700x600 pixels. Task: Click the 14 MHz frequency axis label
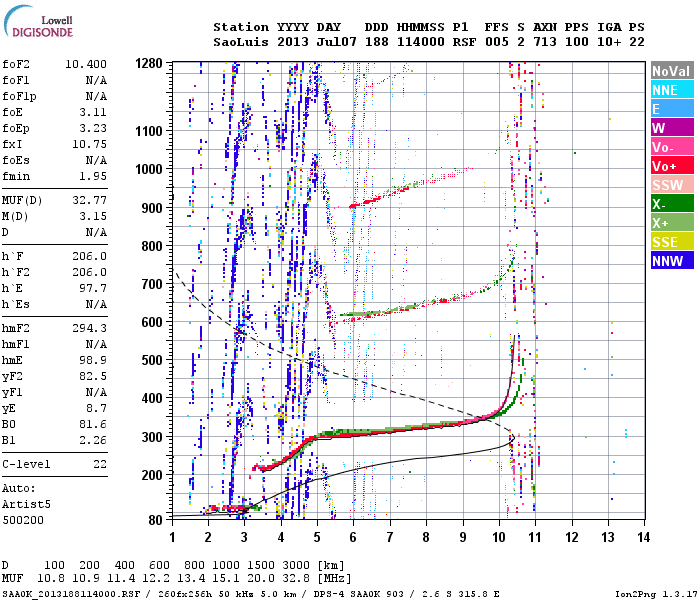tap(644, 538)
